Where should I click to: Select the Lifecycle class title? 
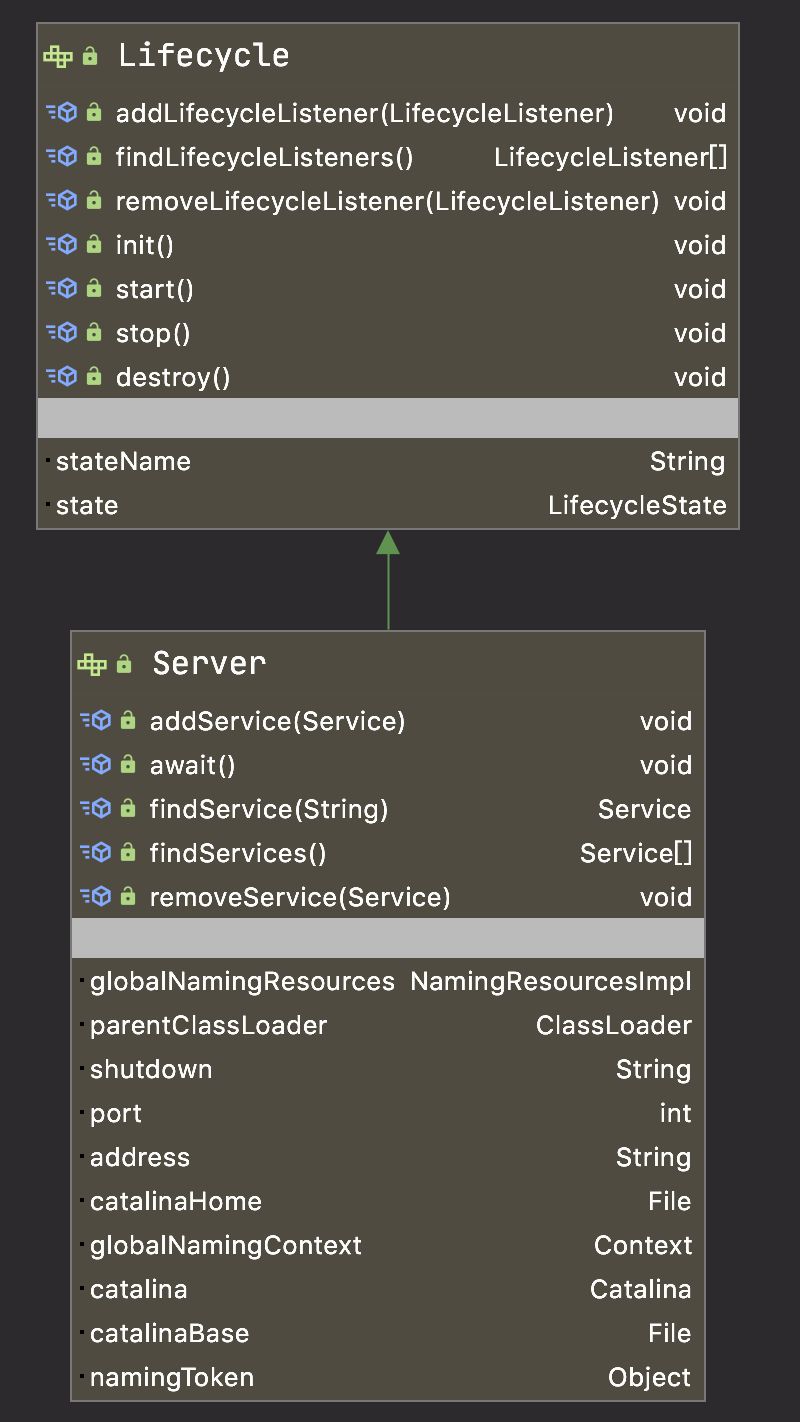coord(203,56)
